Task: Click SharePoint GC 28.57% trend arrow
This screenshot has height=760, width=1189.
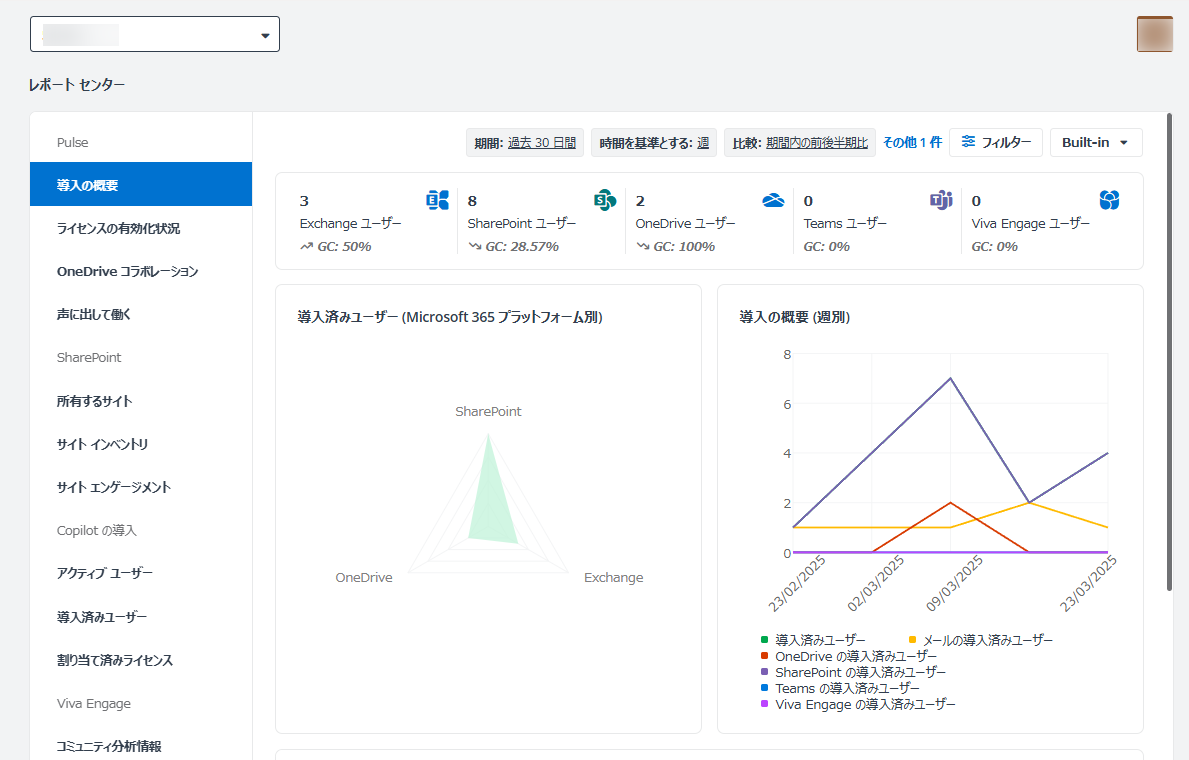Action: [475, 247]
